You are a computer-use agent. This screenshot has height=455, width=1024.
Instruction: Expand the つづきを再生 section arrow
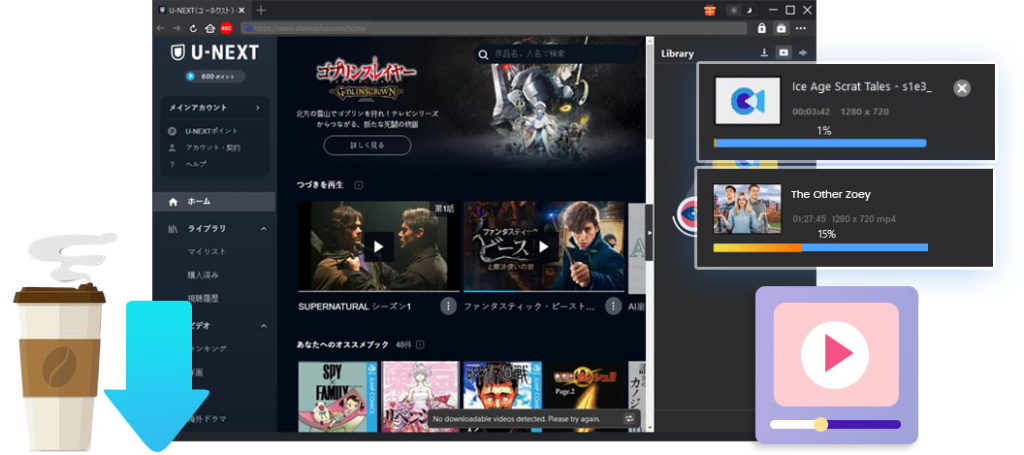coord(359,185)
